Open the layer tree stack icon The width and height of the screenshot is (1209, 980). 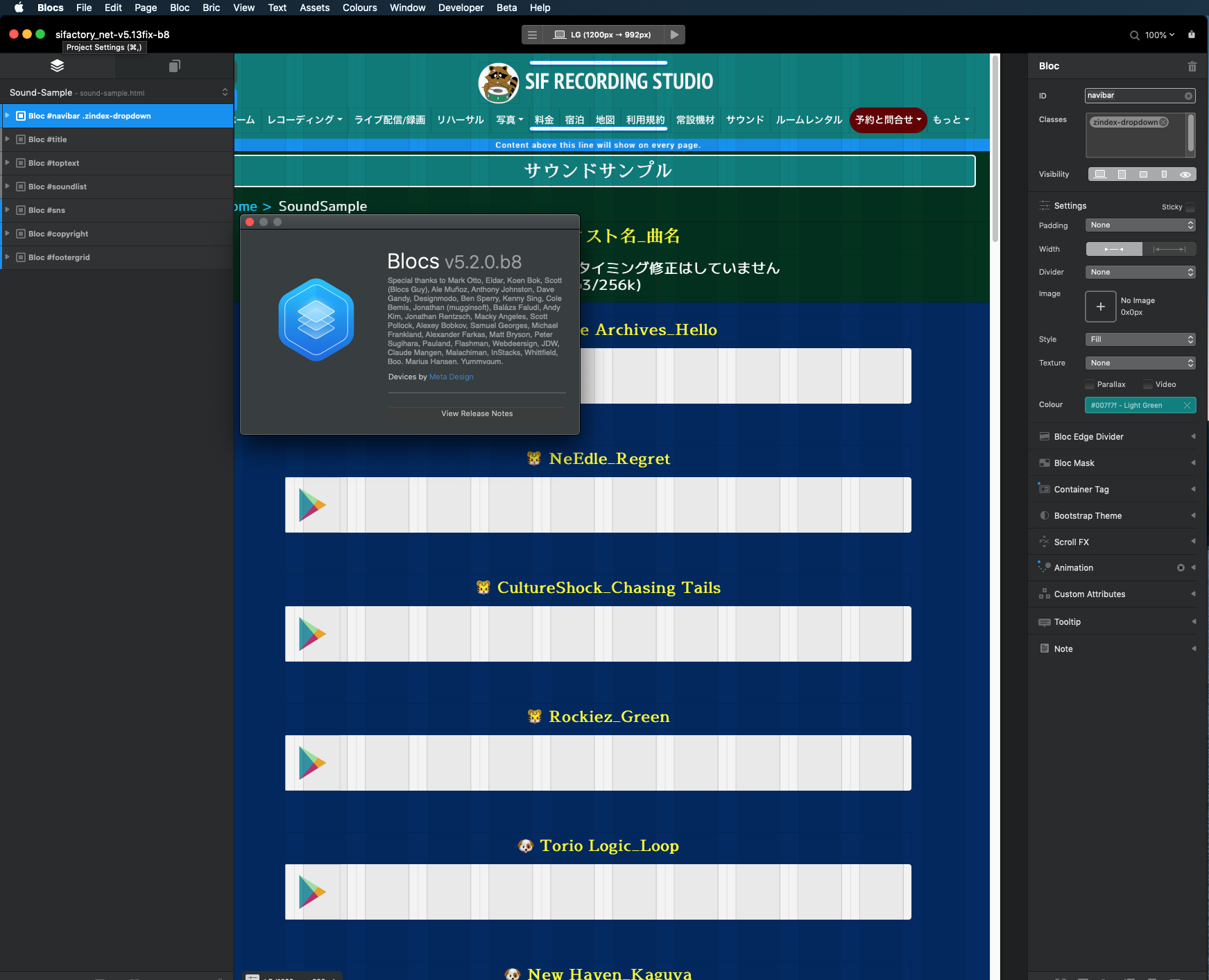58,66
